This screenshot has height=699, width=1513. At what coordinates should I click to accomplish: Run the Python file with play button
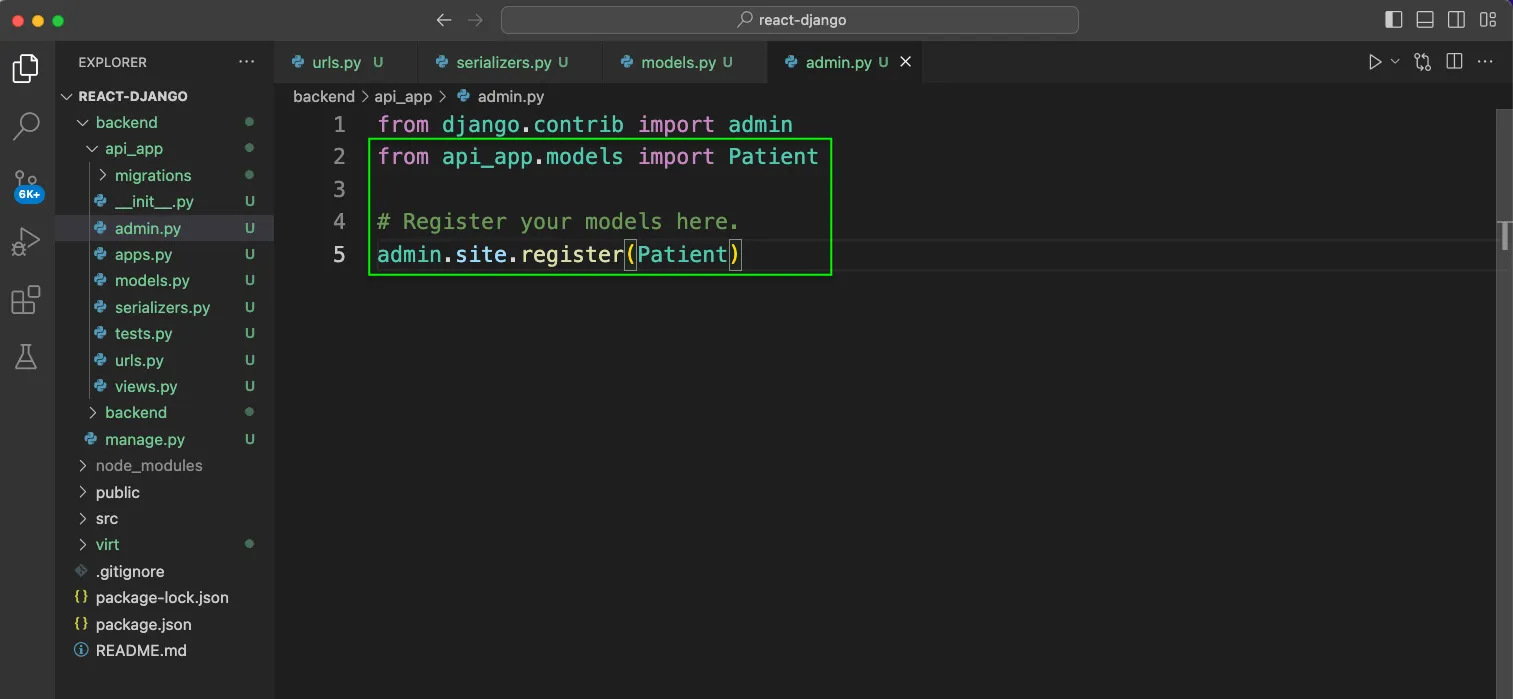[1375, 62]
